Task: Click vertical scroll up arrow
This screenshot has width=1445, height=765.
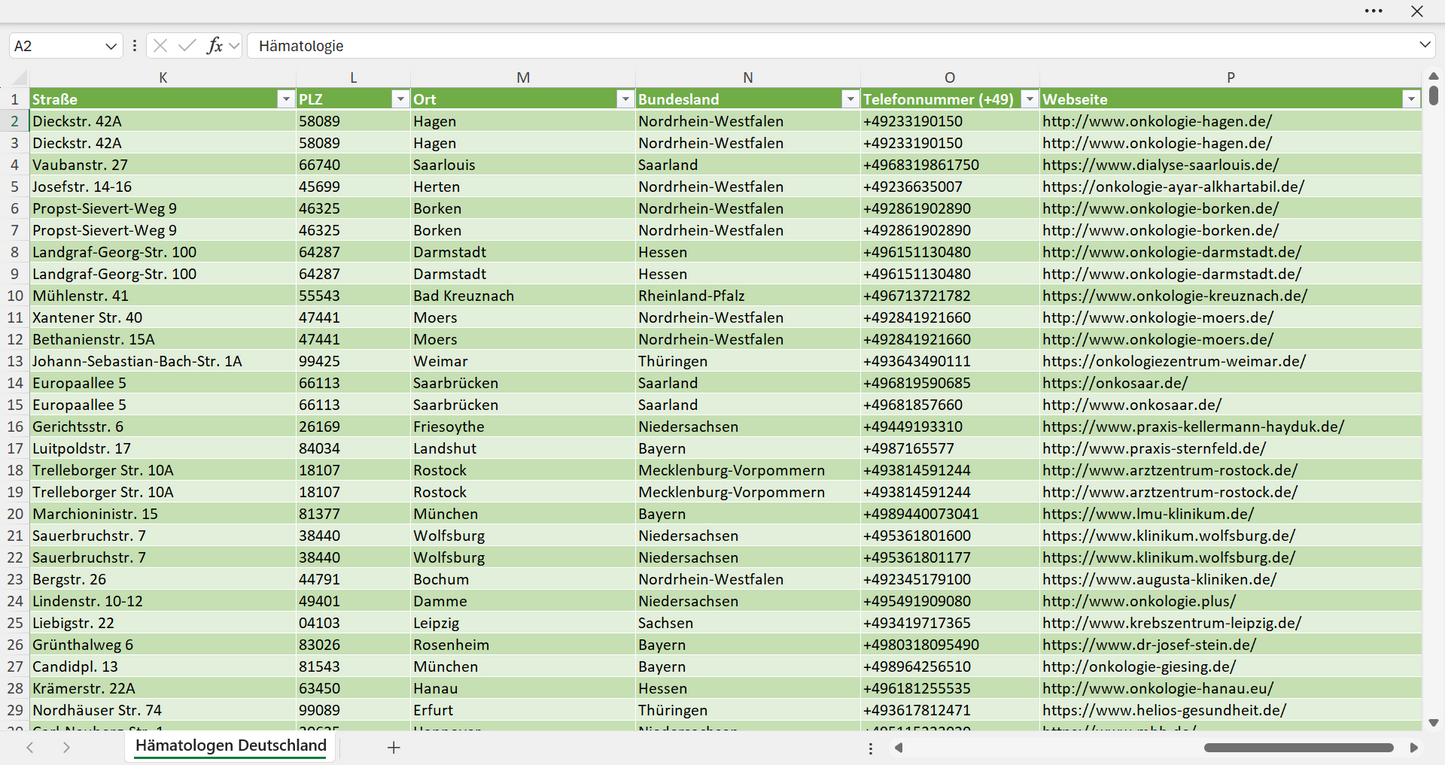Action: [1433, 75]
